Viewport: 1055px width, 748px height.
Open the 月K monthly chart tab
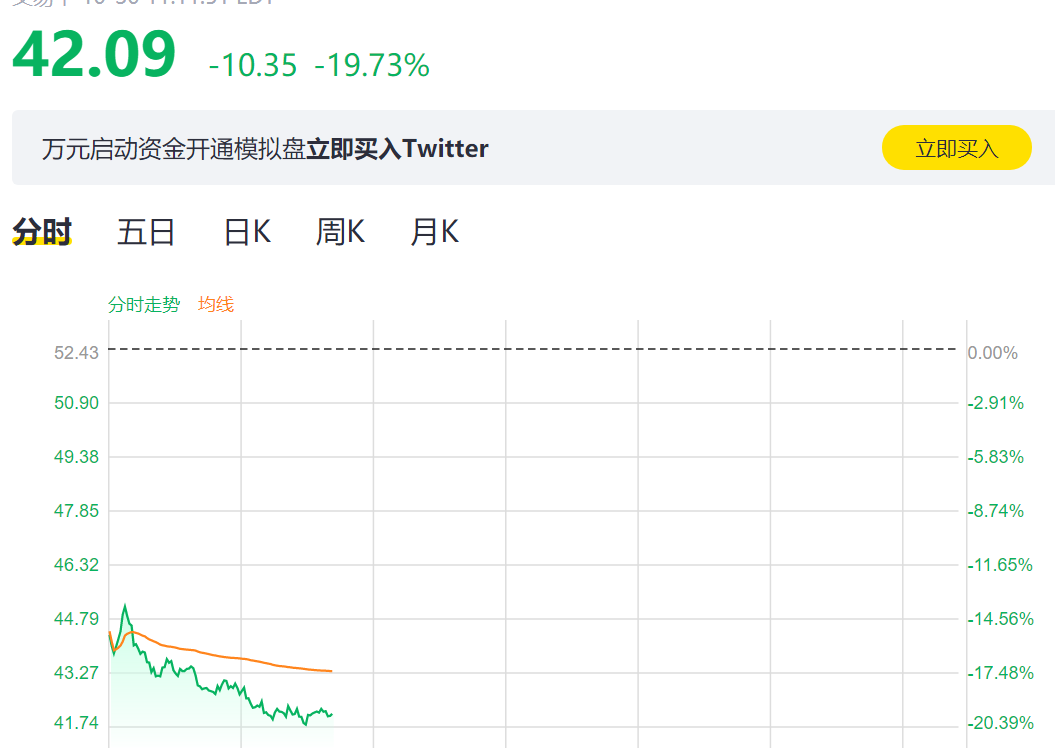click(x=435, y=232)
